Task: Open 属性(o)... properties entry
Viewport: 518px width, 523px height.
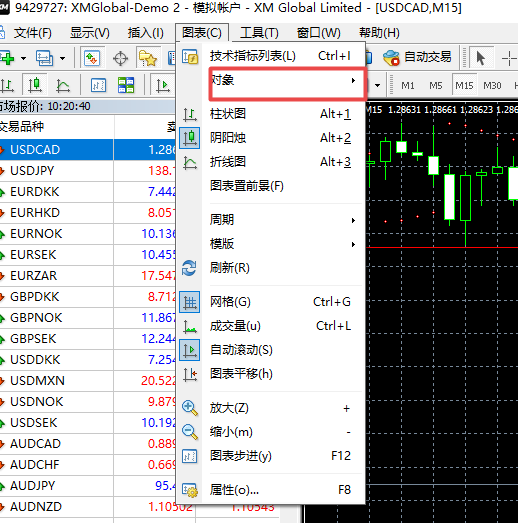Action: pos(271,490)
